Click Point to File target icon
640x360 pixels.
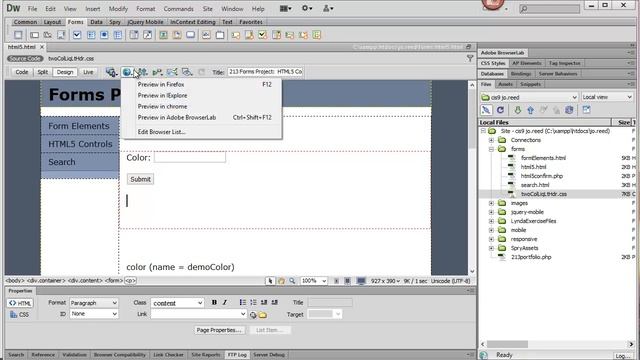tap(253, 315)
